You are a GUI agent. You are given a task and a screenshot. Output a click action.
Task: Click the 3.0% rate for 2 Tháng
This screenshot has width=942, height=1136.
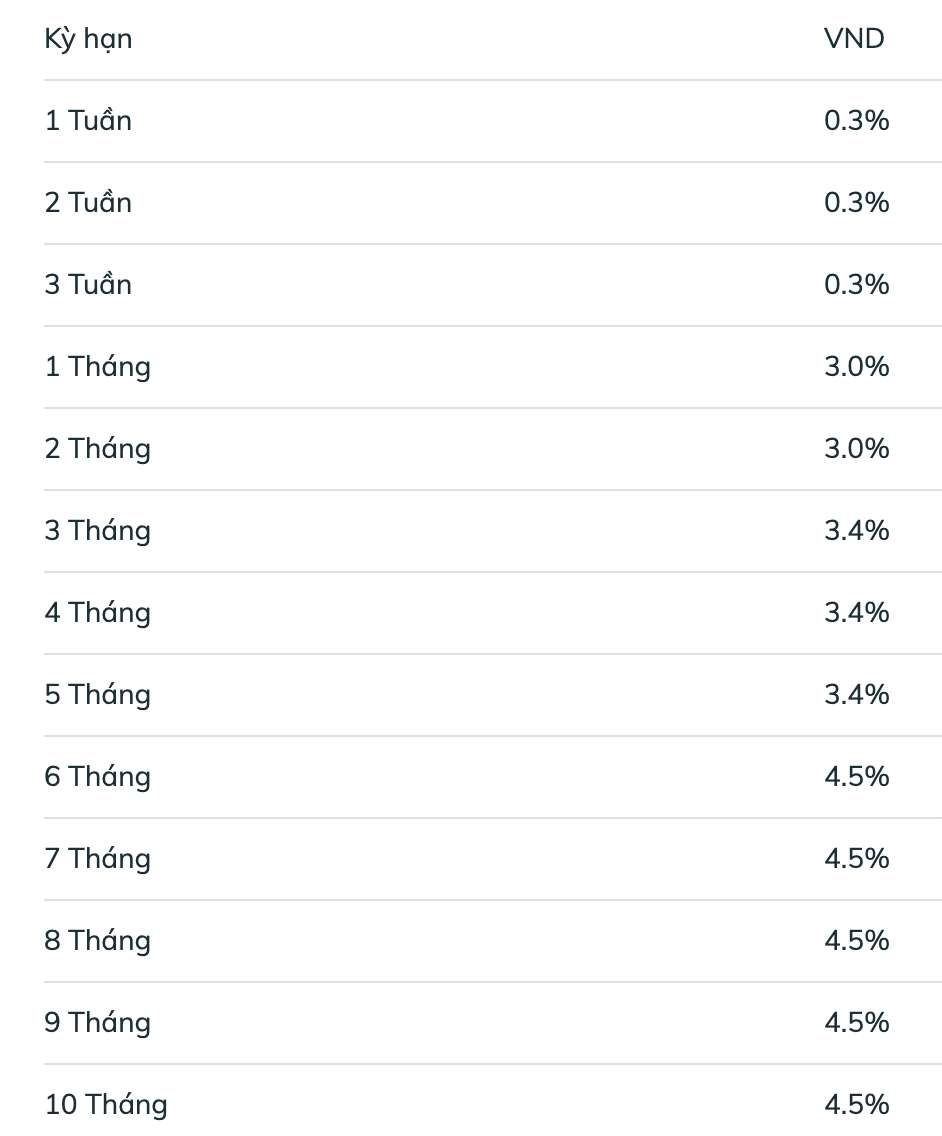(856, 449)
